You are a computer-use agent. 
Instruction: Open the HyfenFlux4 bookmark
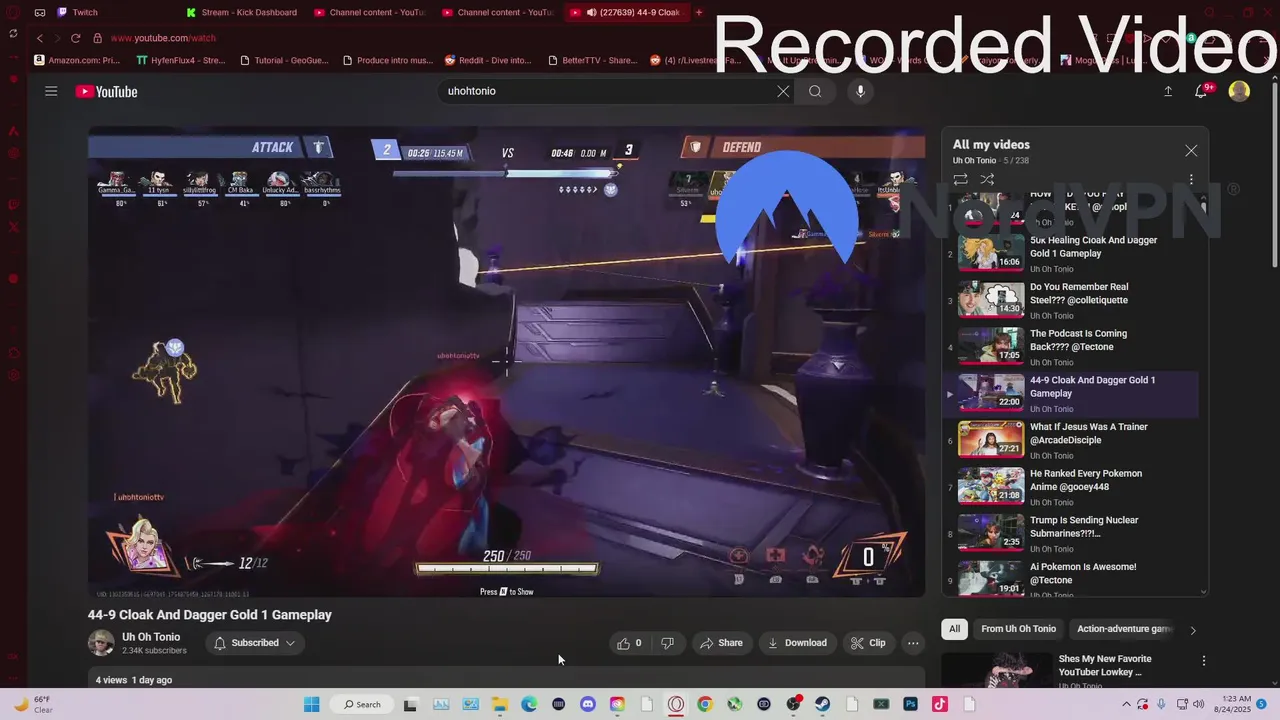(181, 60)
